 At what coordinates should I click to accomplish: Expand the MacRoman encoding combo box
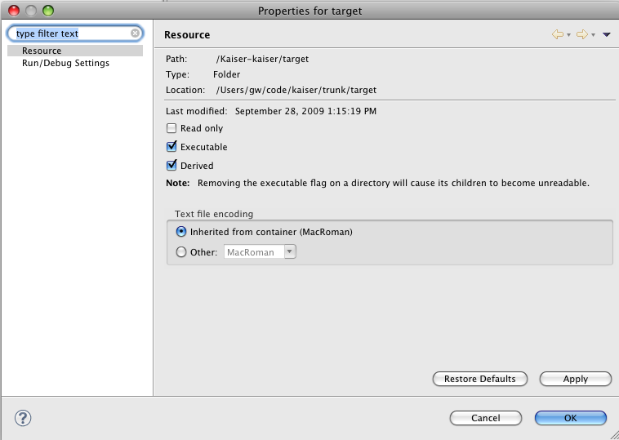[290, 252]
